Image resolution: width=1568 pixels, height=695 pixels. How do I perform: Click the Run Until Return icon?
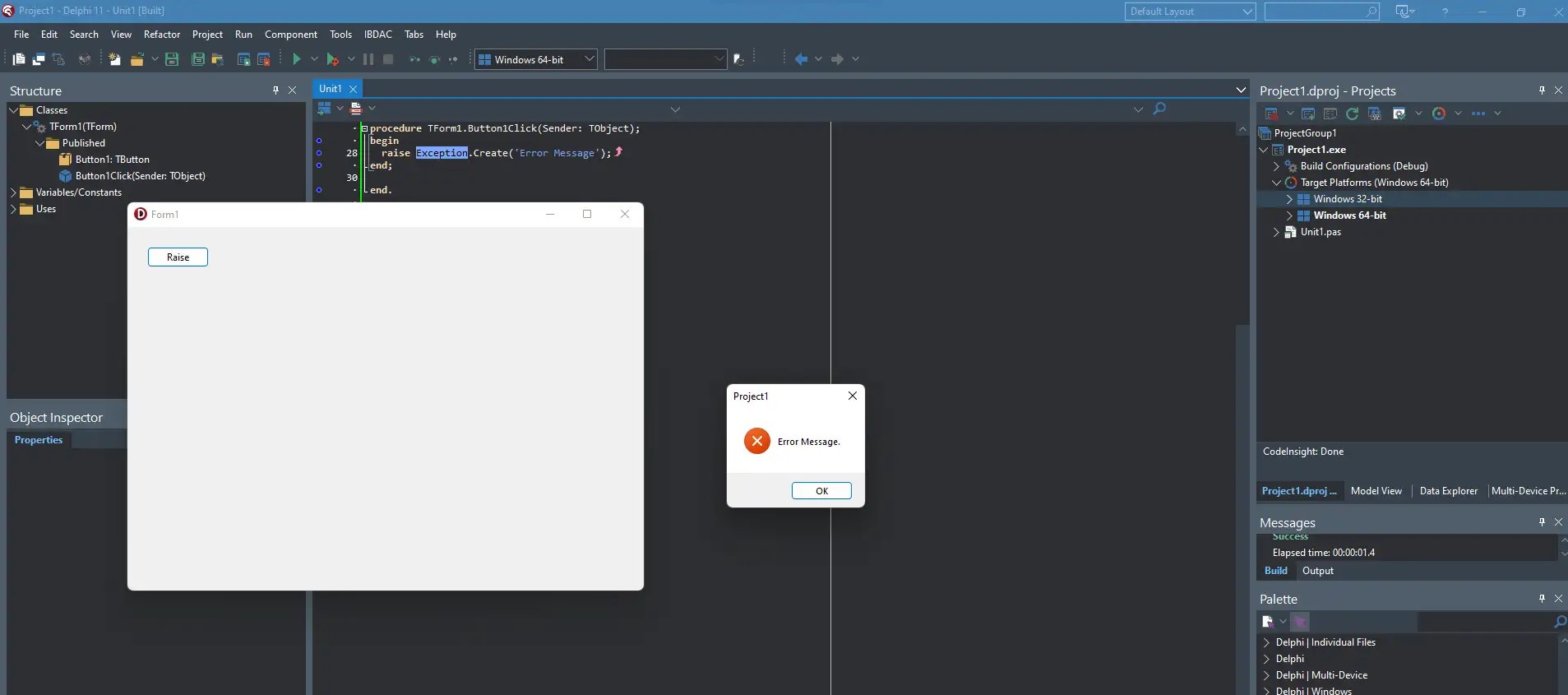pos(453,59)
